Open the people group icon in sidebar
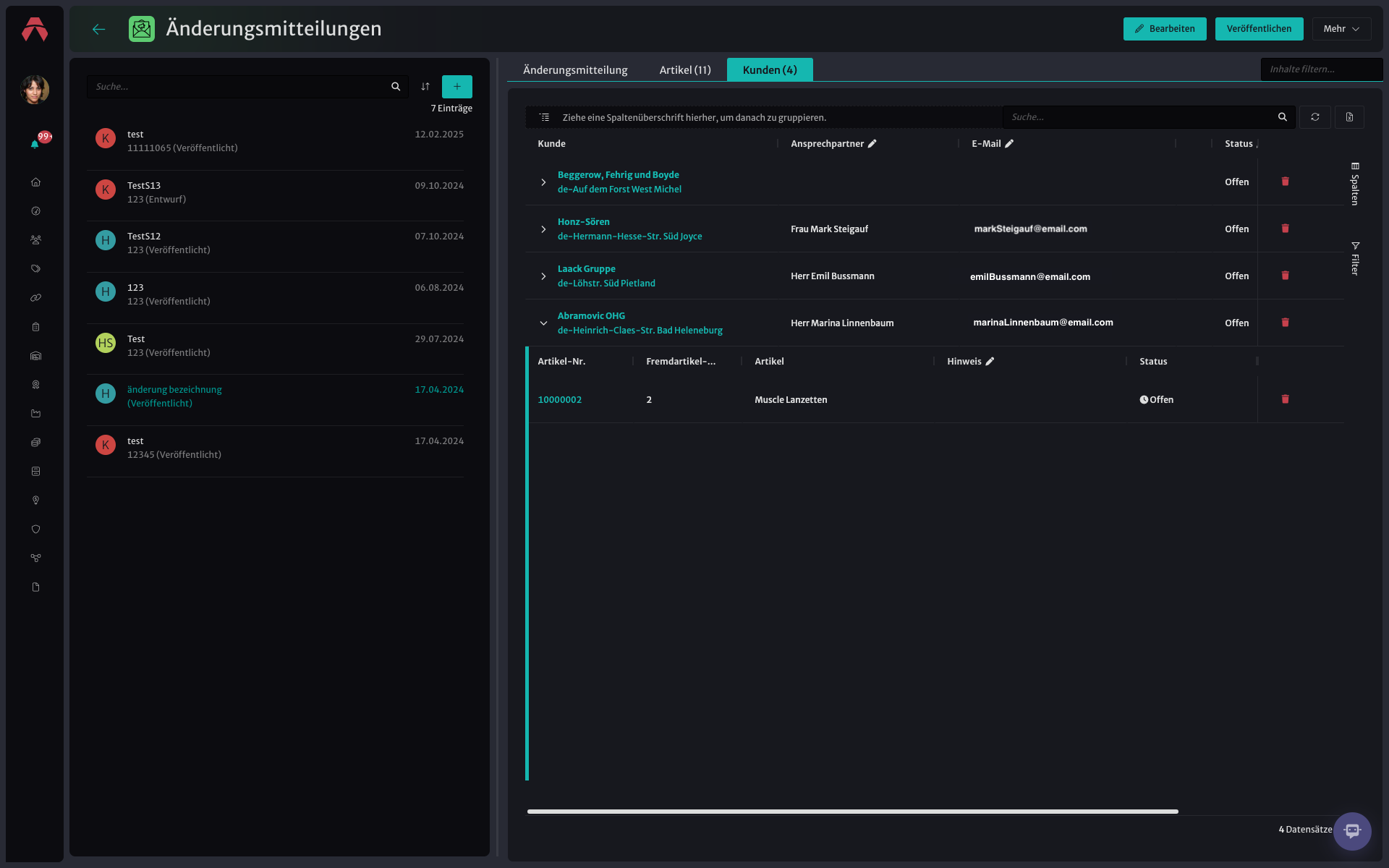Image resolution: width=1389 pixels, height=868 pixels. (x=35, y=240)
